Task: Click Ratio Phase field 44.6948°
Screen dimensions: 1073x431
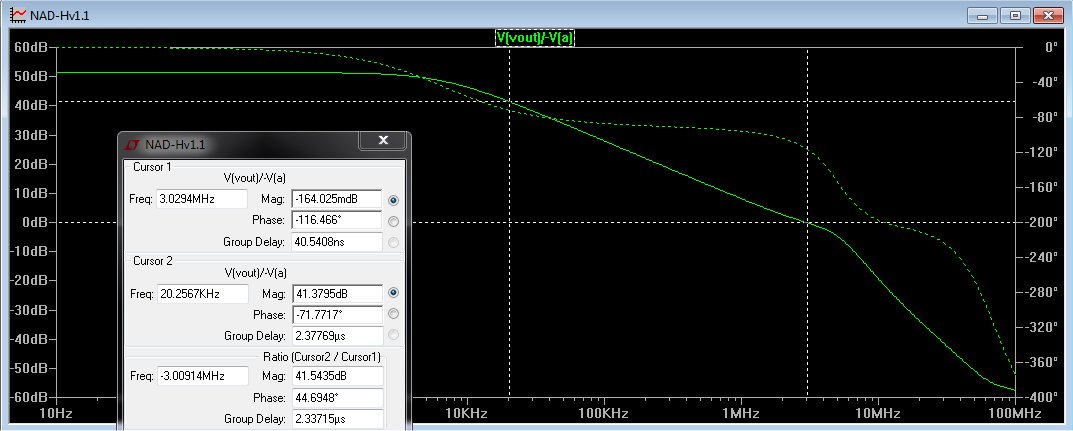Action: (x=337, y=397)
